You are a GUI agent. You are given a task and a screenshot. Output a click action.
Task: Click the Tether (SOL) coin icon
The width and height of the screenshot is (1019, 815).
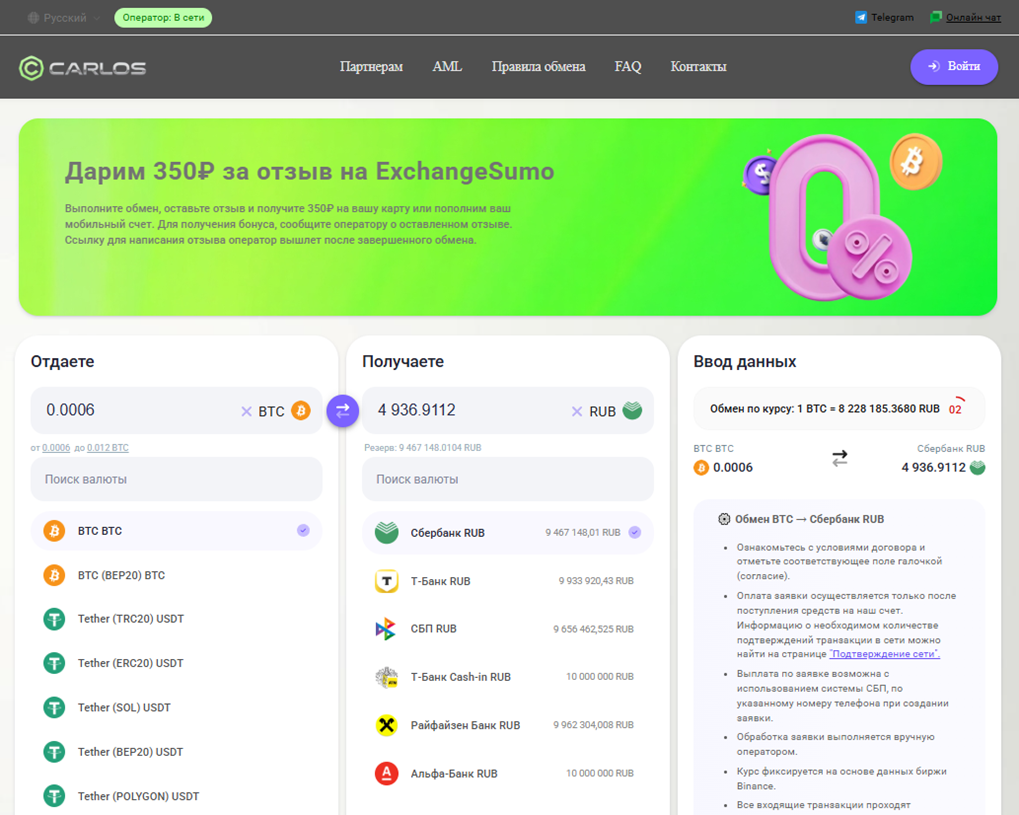[x=54, y=707]
